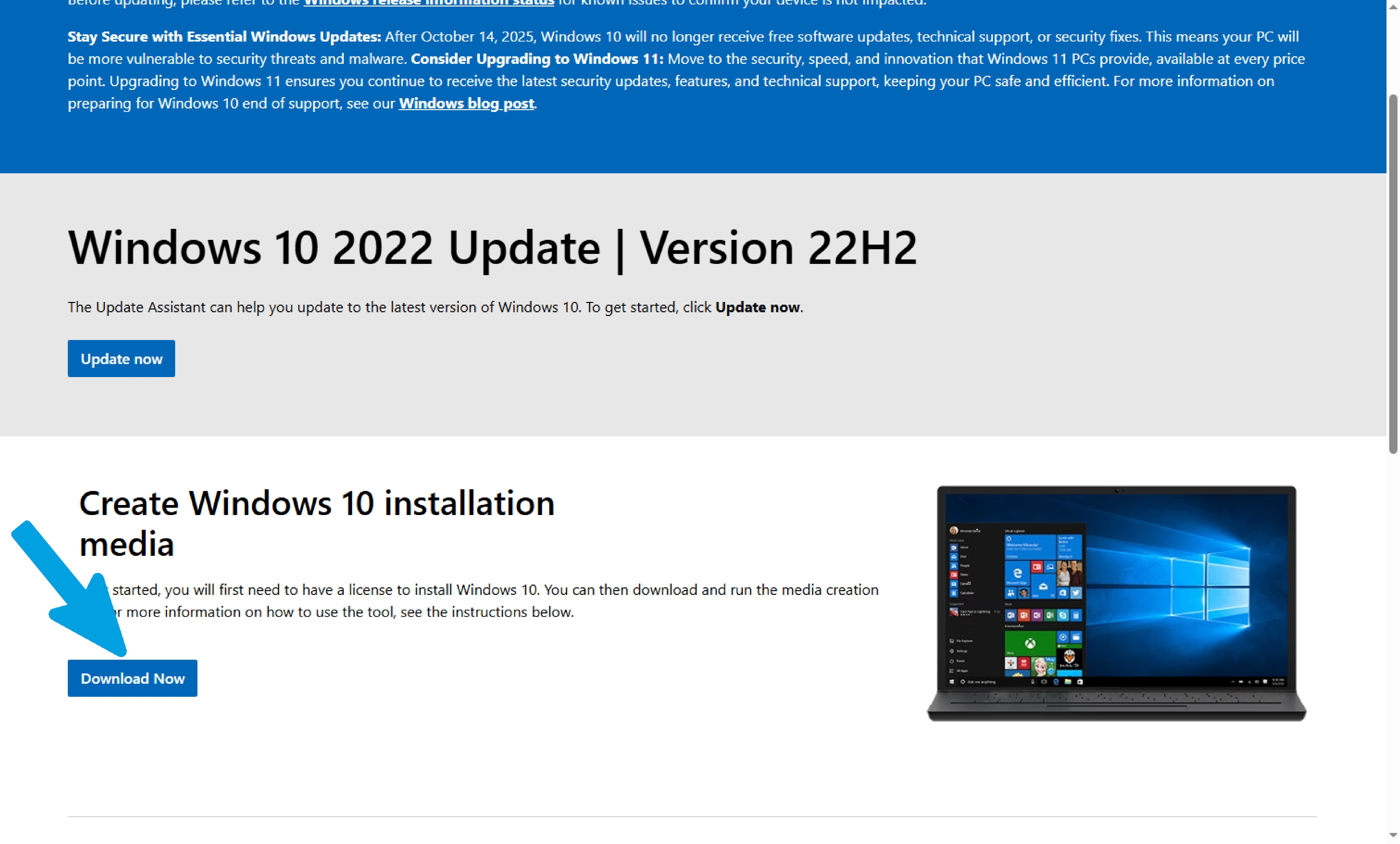1400x844 pixels.
Task: Click the Download Now button
Action: tap(132, 678)
